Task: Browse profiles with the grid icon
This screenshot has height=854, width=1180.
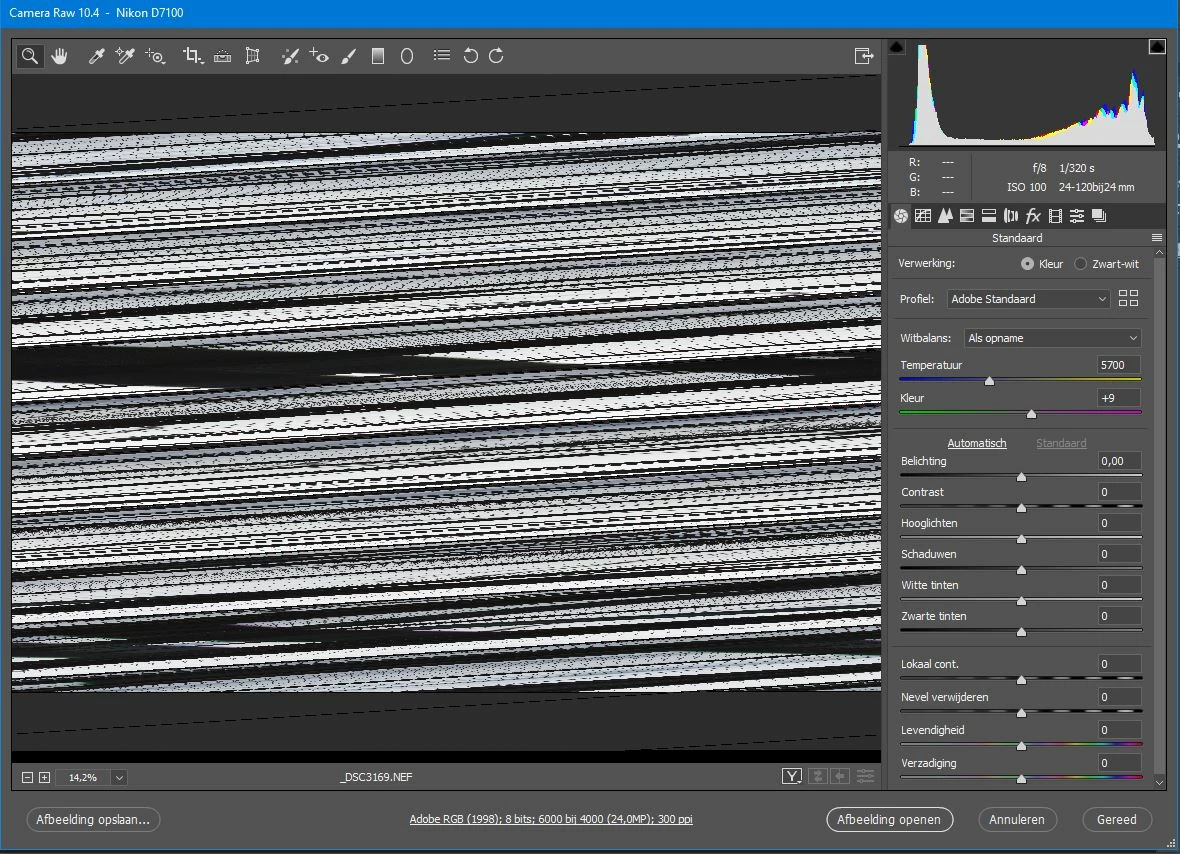Action: pyautogui.click(x=1128, y=299)
